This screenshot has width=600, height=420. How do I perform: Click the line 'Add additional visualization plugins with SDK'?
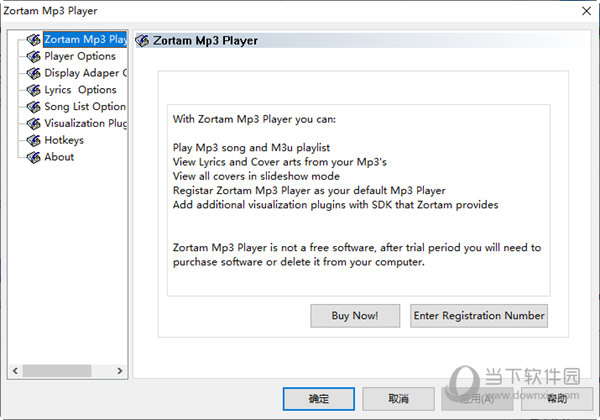pos(335,205)
